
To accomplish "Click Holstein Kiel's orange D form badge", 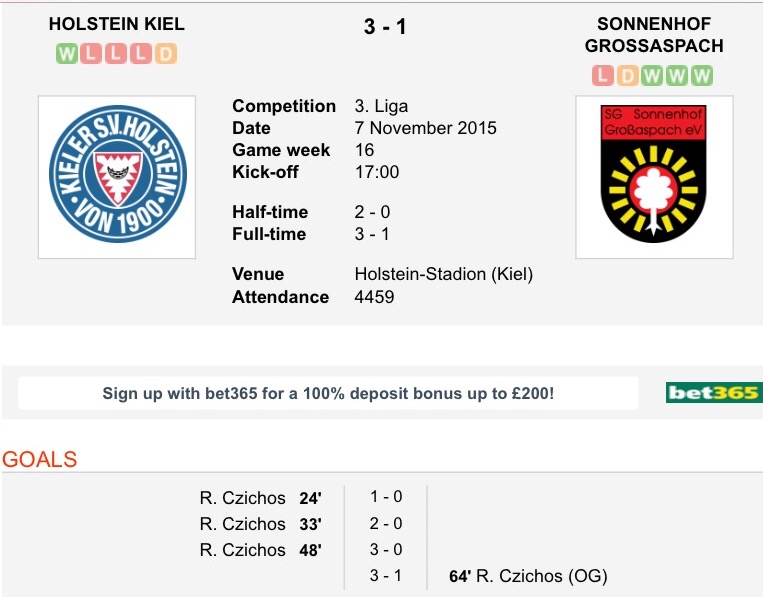I will [x=166, y=54].
